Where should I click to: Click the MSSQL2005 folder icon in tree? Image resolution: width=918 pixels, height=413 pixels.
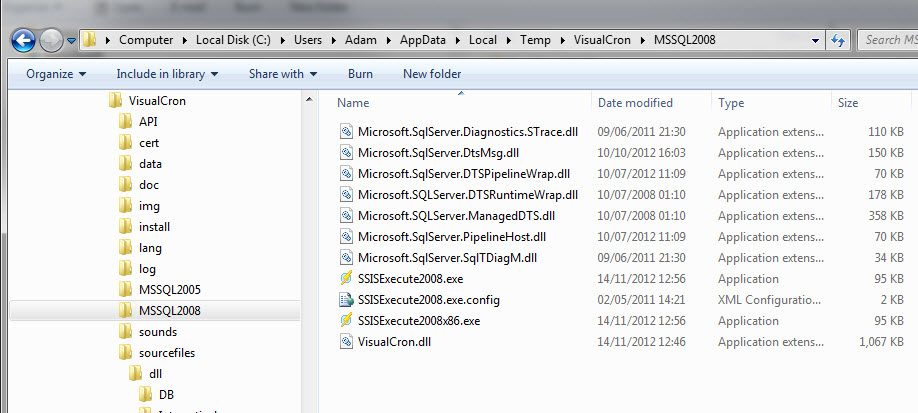(125, 289)
